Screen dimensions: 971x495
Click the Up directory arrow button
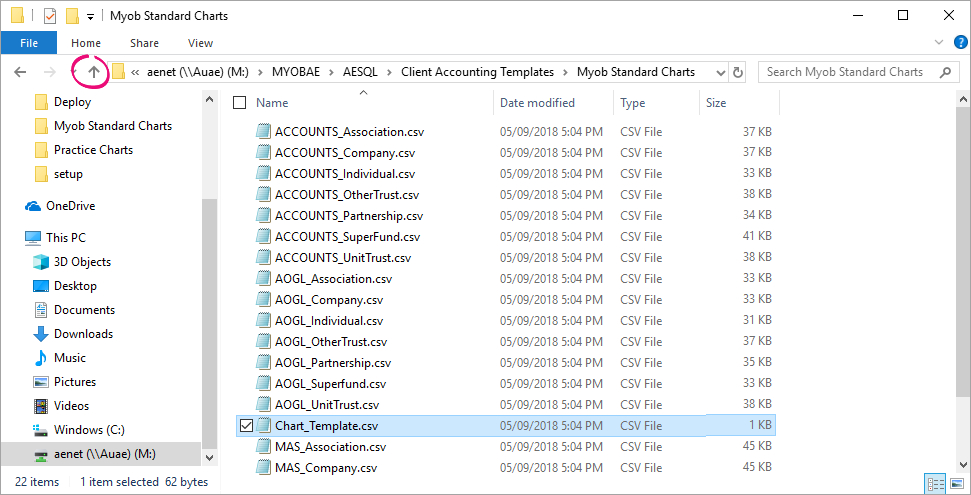[x=94, y=72]
